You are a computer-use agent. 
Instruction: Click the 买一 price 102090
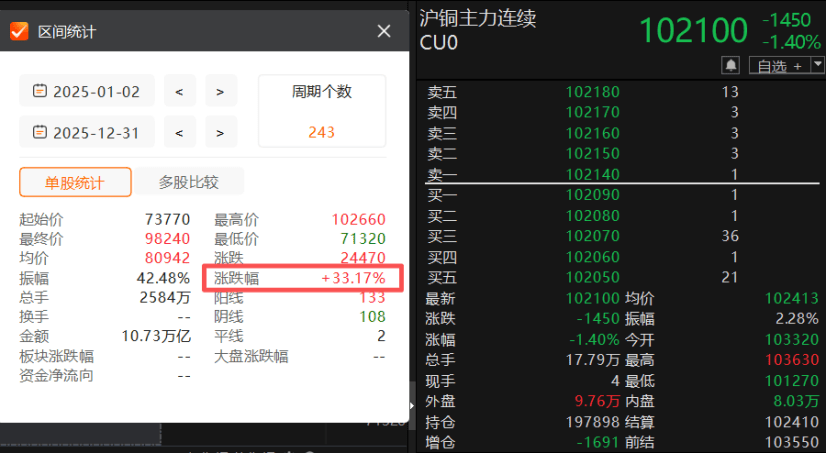point(592,195)
